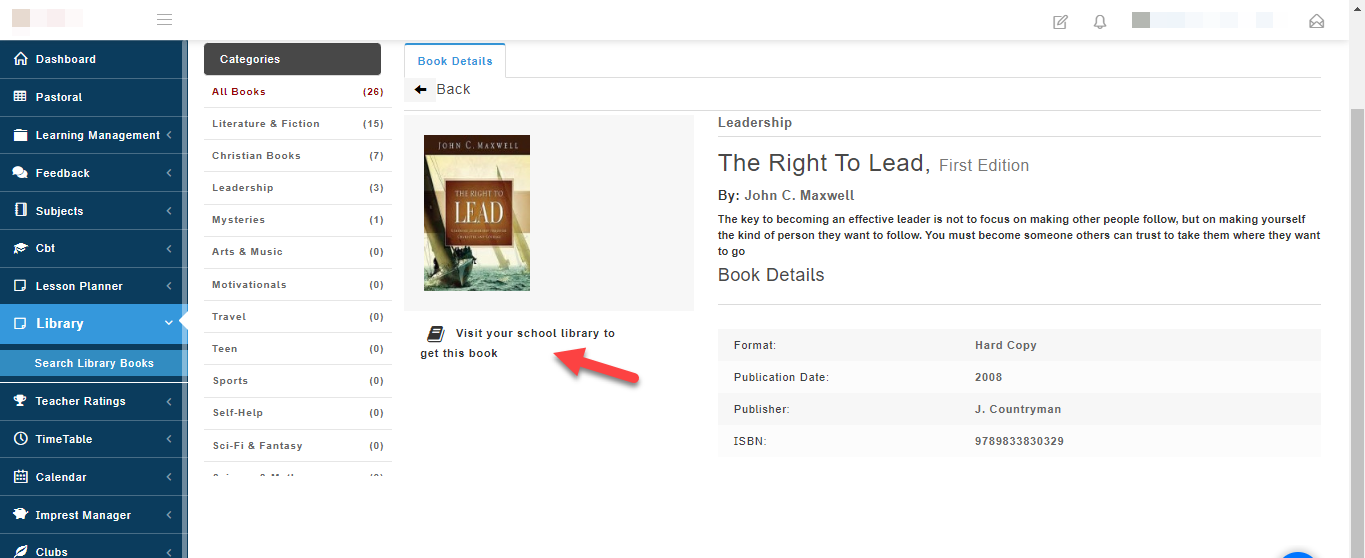Expand the Lesson Planner chevron

(x=169, y=286)
